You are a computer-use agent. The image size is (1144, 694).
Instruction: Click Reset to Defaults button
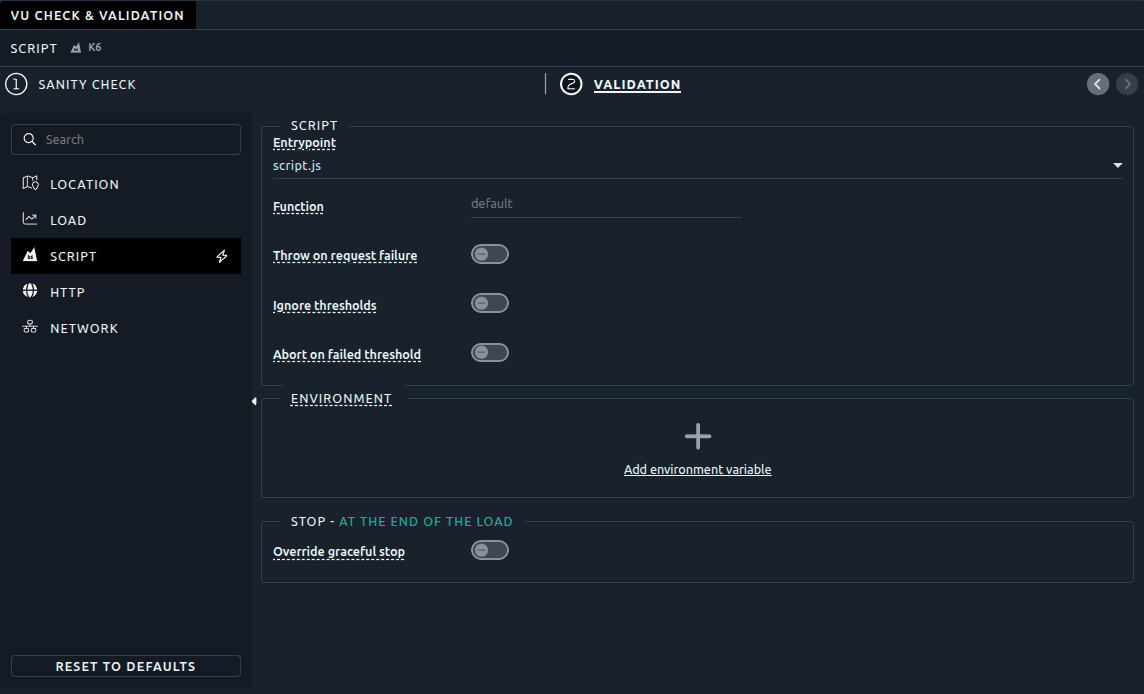pyautogui.click(x=125, y=666)
